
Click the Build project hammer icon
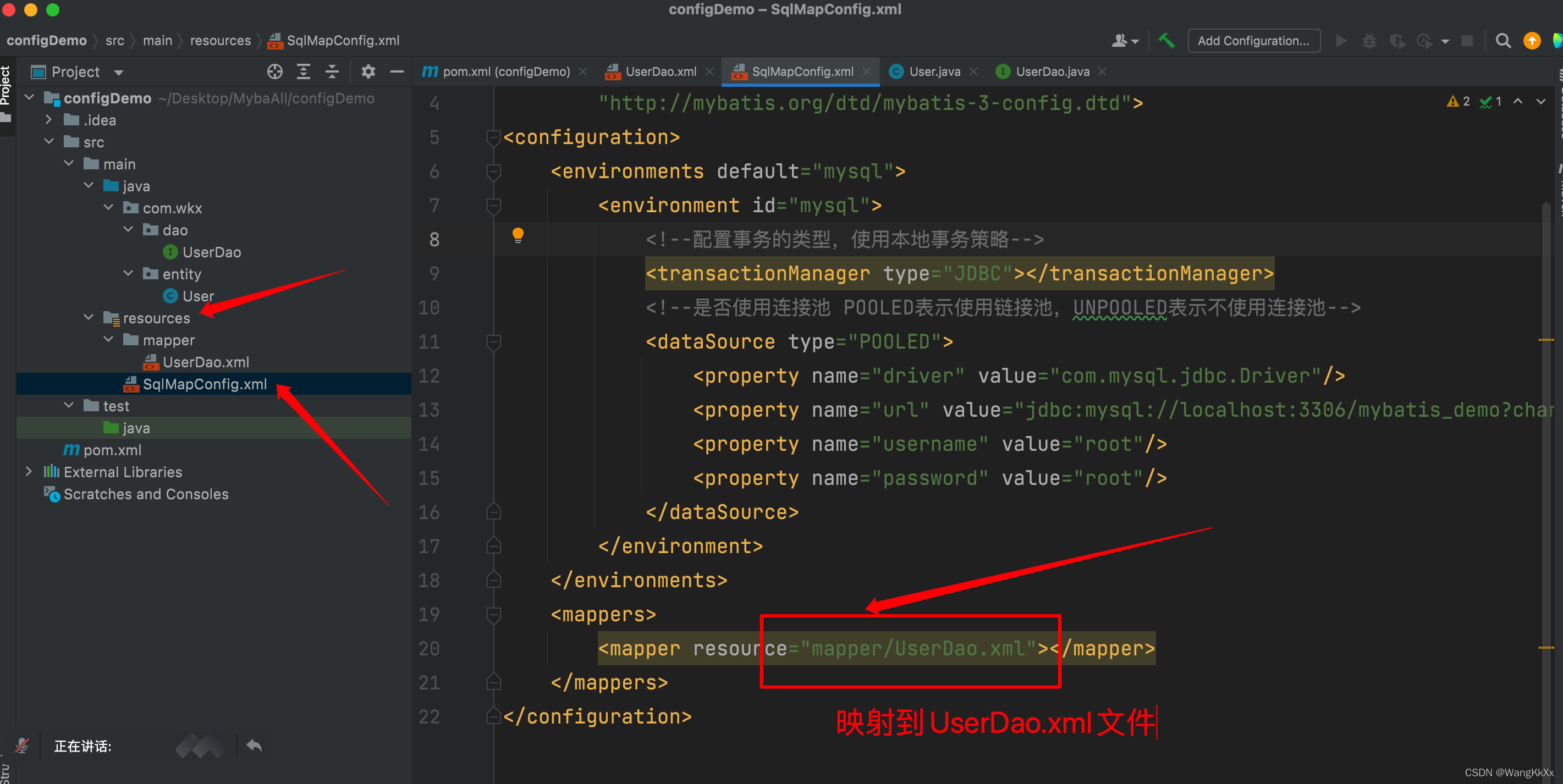pos(1165,41)
